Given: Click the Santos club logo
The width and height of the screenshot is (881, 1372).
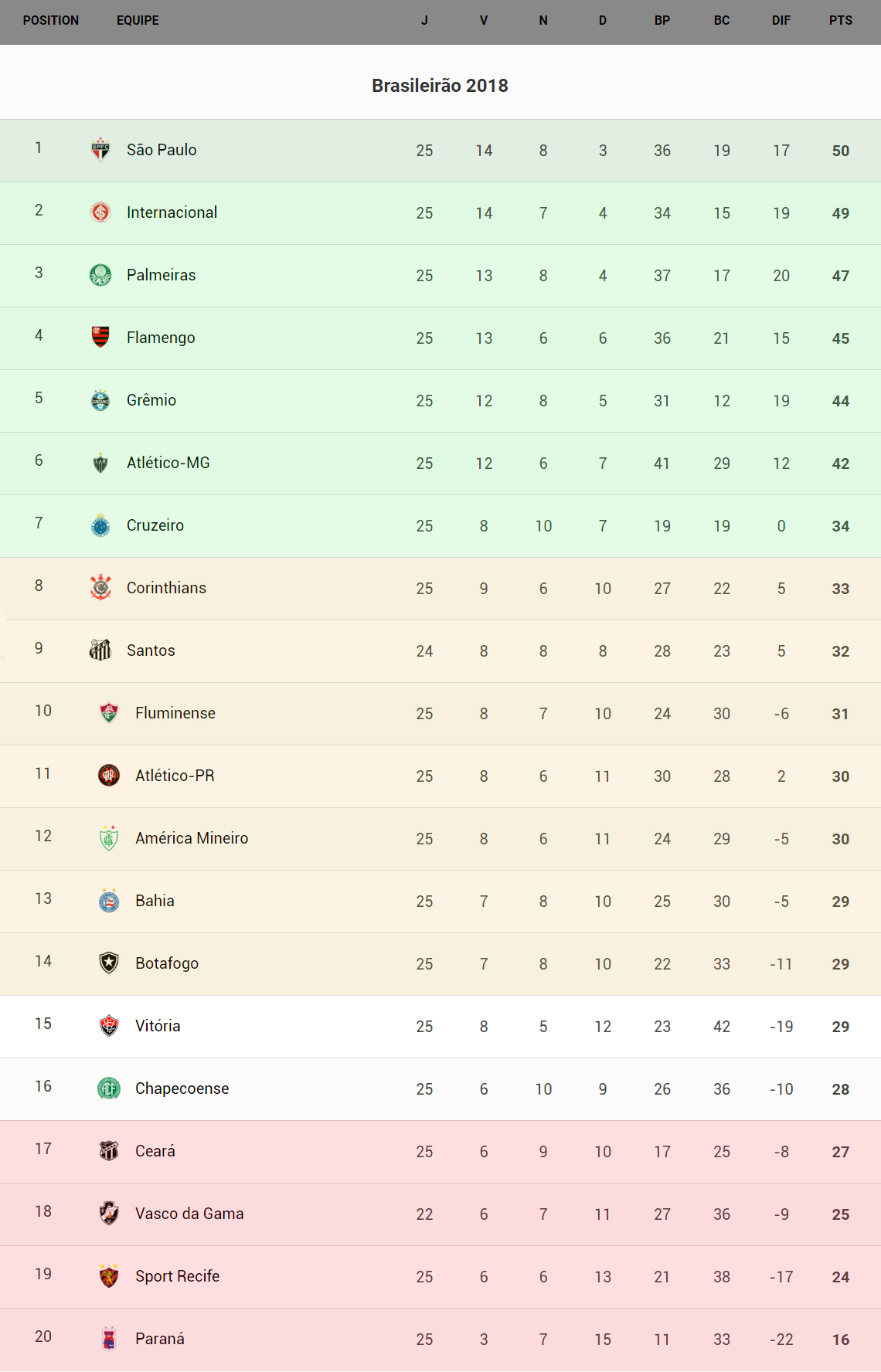Looking at the screenshot, I should coord(100,650).
